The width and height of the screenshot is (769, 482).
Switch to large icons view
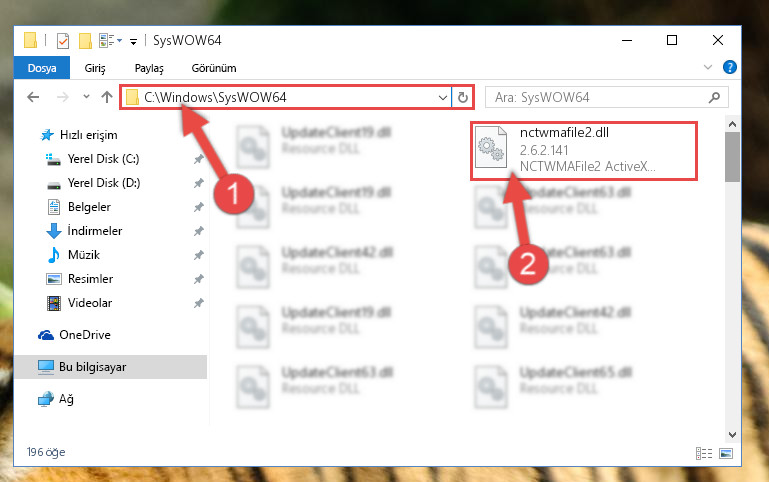[726, 453]
